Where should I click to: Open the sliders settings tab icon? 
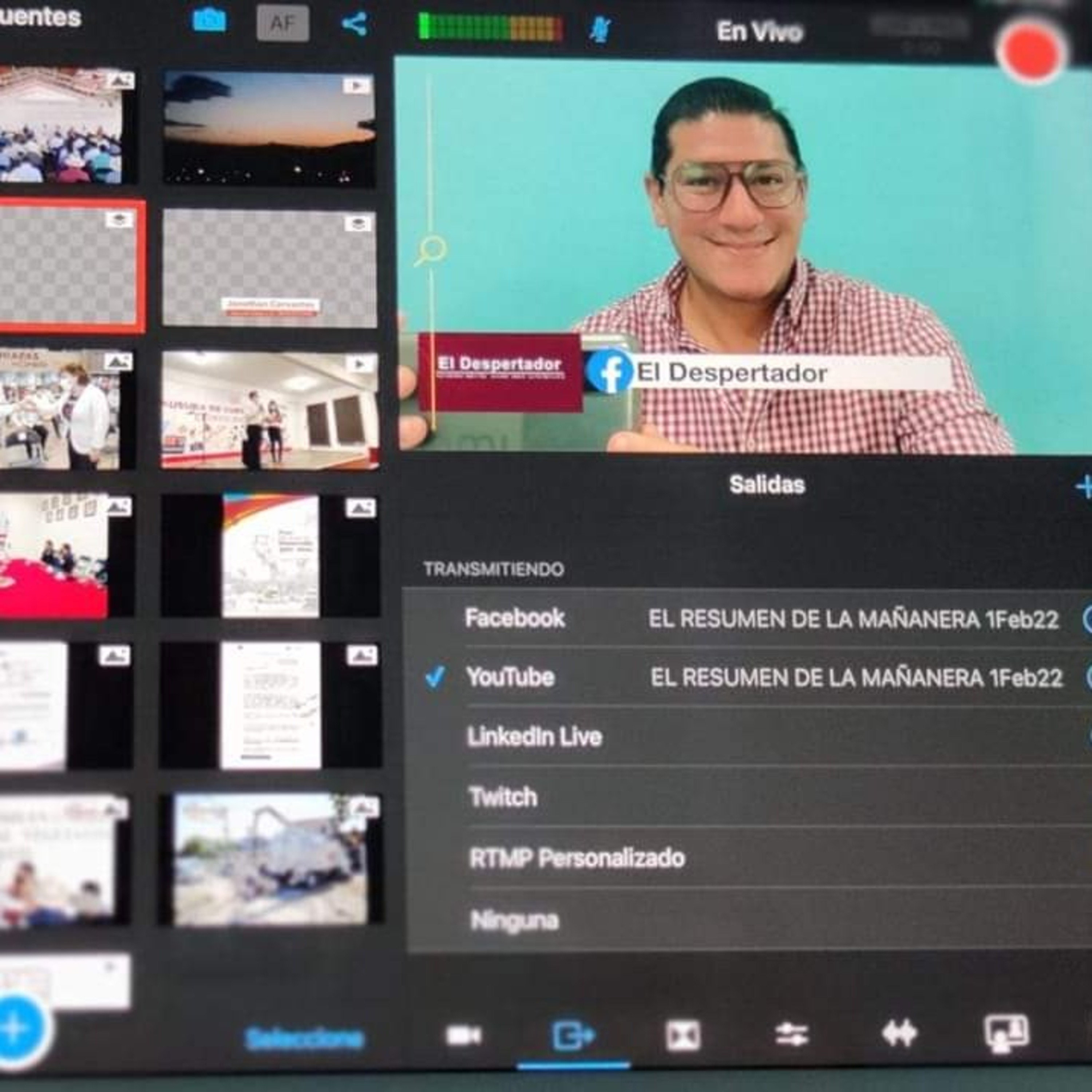[791, 1035]
